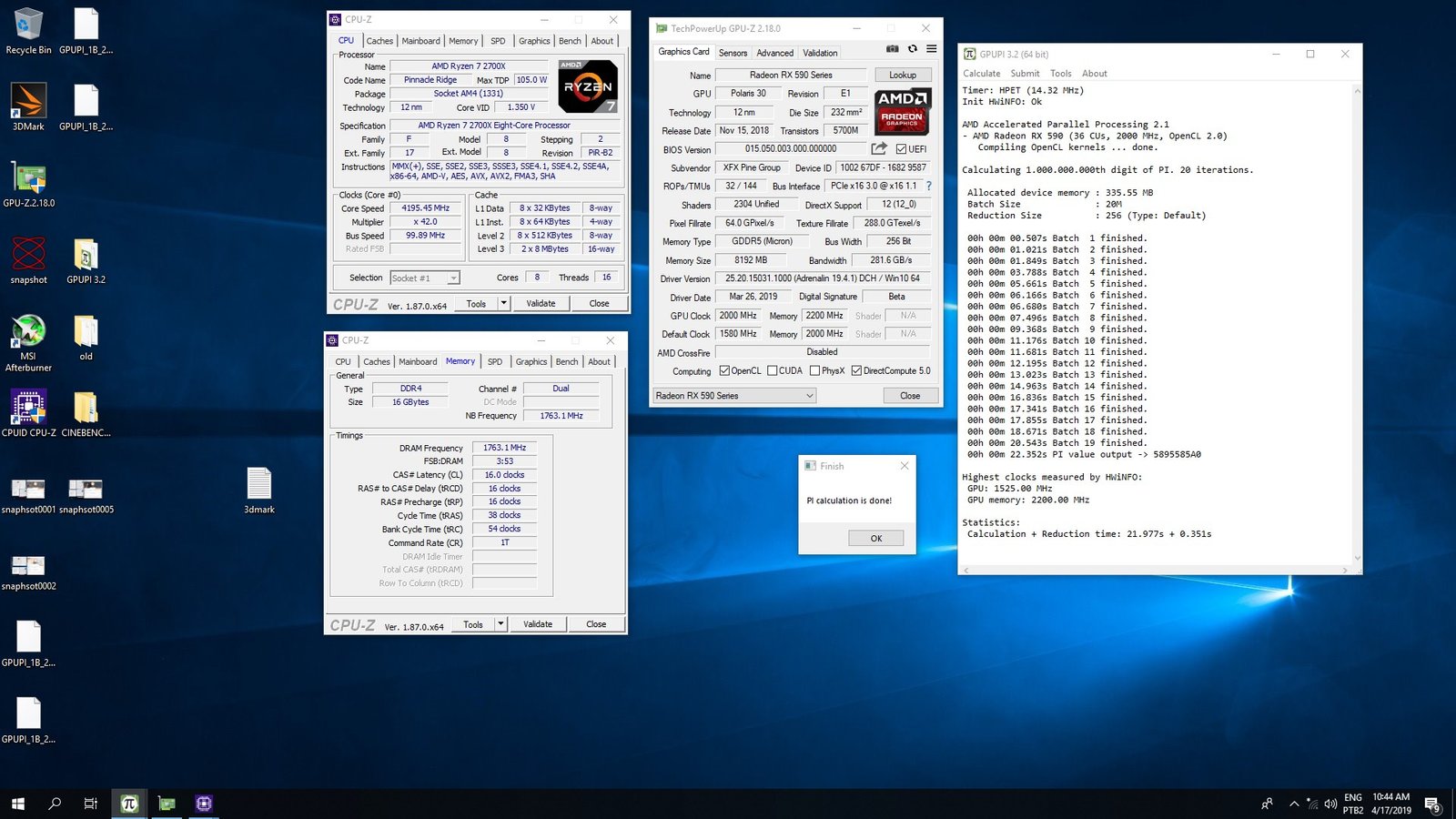The image size is (1456, 819).
Task: Enable the CUDA checkbox
Action: pyautogui.click(x=772, y=371)
